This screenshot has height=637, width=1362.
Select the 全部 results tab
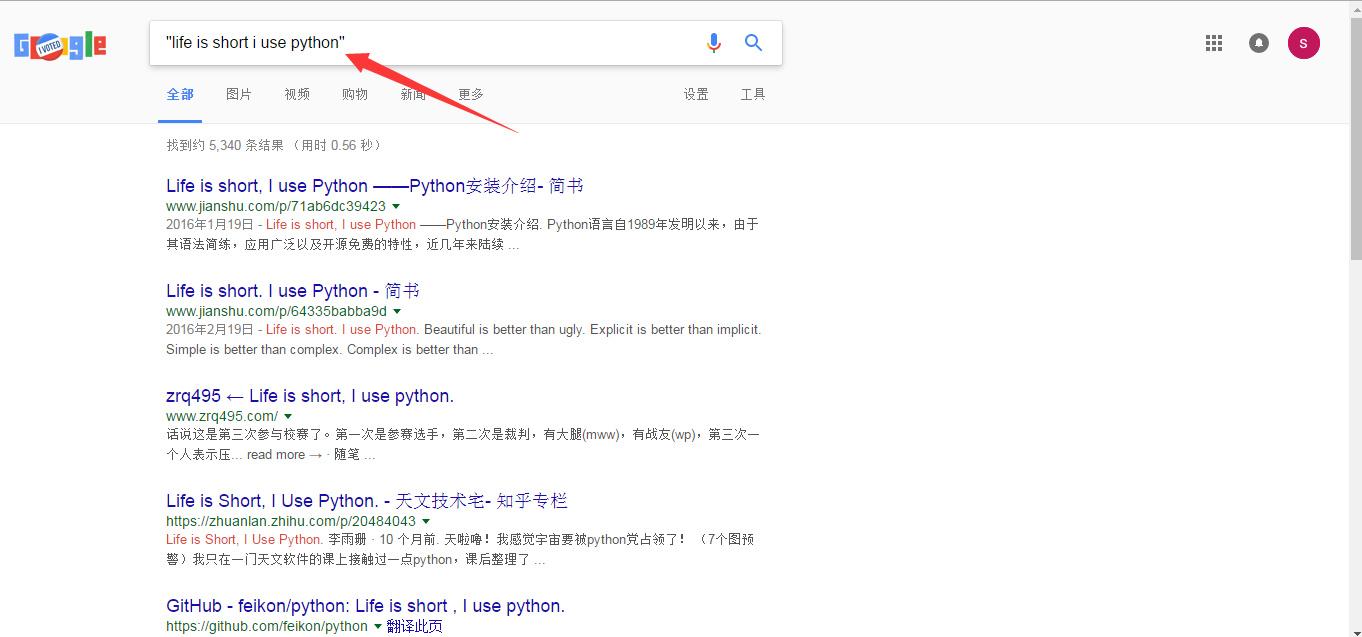[180, 94]
